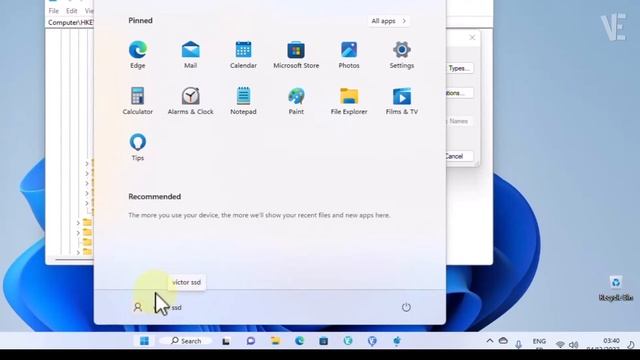This screenshot has width=640, height=360.
Task: Open the Recycle Bin desktop icon
Action: click(x=616, y=289)
